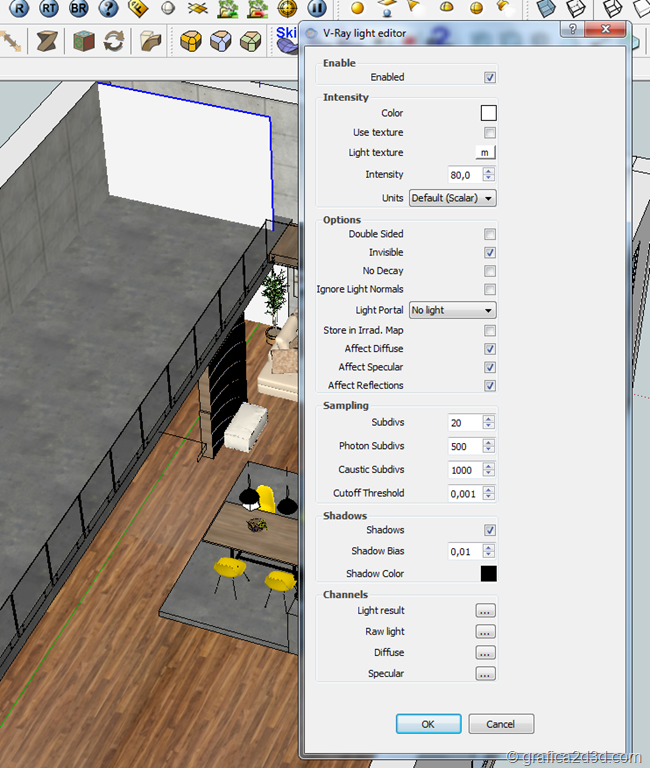Uncheck the Enabled checkbox
Image resolution: width=650 pixels, height=768 pixels.
[x=489, y=77]
